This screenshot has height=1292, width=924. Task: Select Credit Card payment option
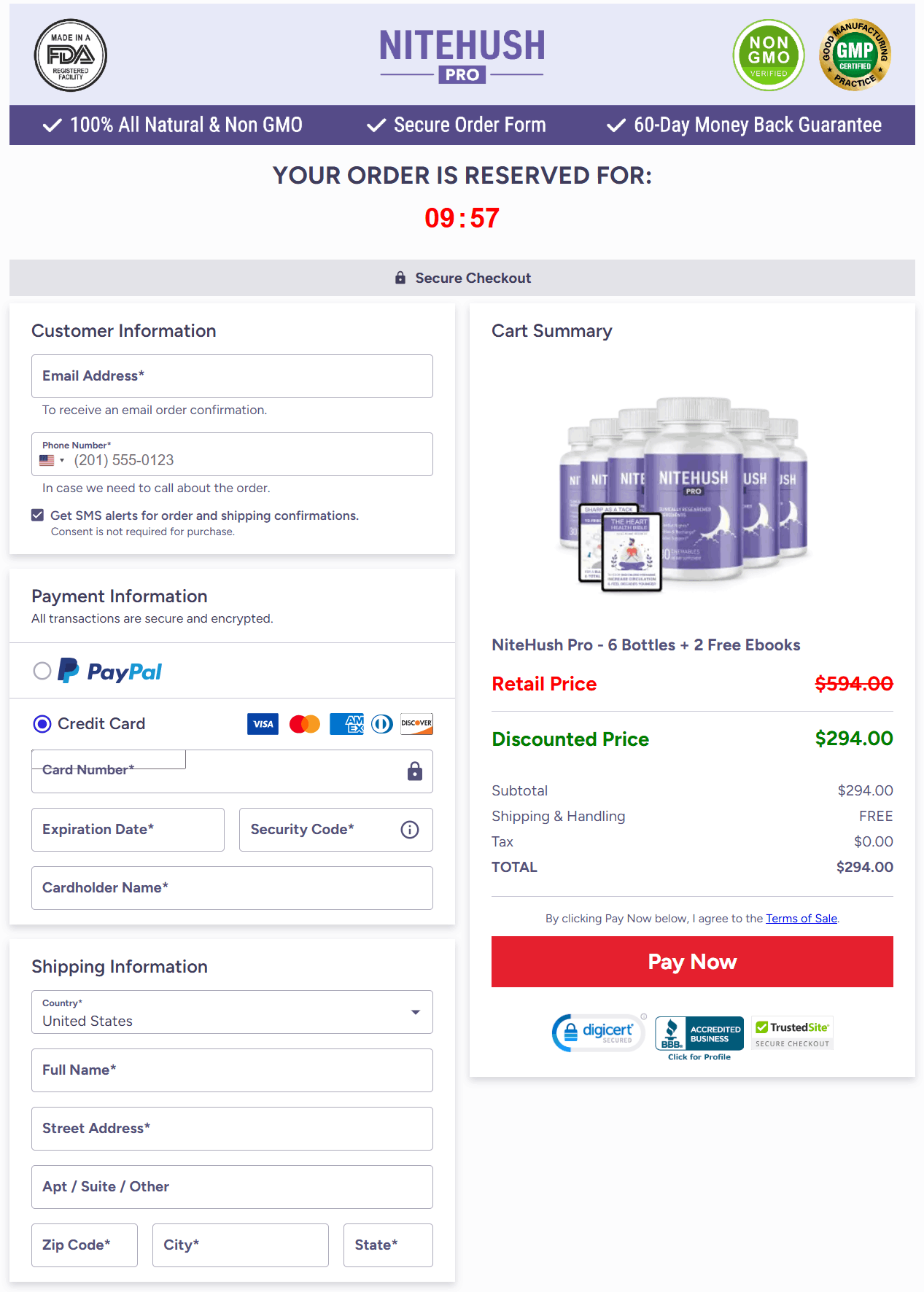[42, 723]
